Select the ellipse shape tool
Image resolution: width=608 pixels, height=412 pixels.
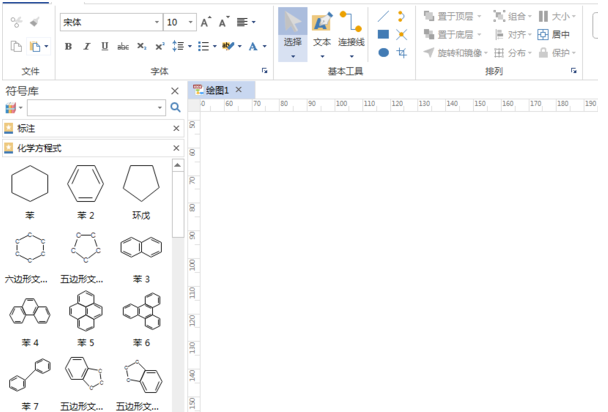coord(383,52)
